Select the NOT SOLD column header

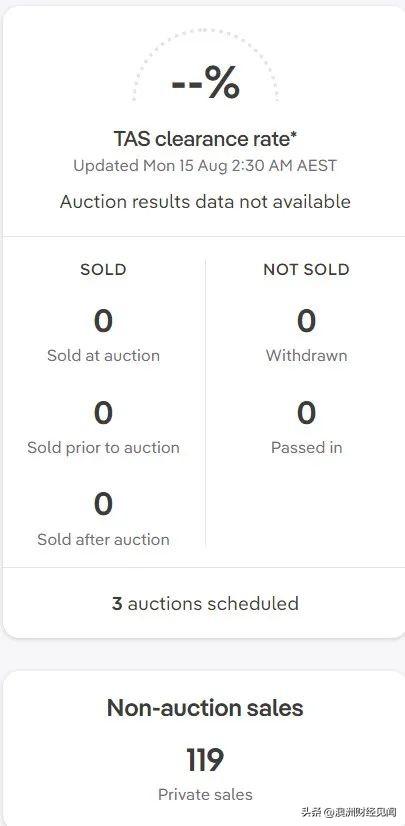pos(307,270)
